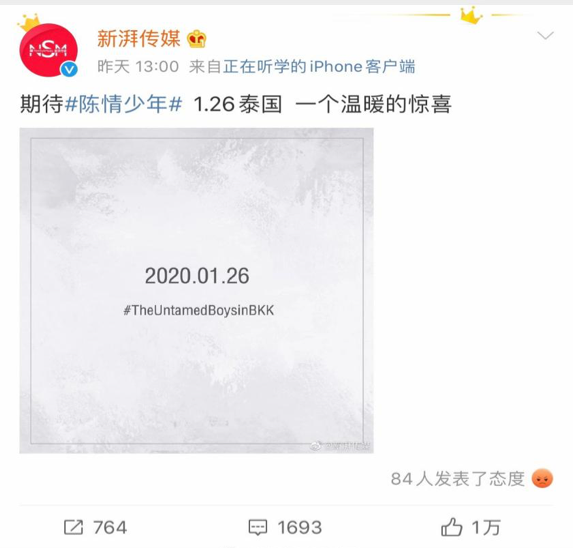Open the 新湃传媒 profile avatar

click(48, 50)
